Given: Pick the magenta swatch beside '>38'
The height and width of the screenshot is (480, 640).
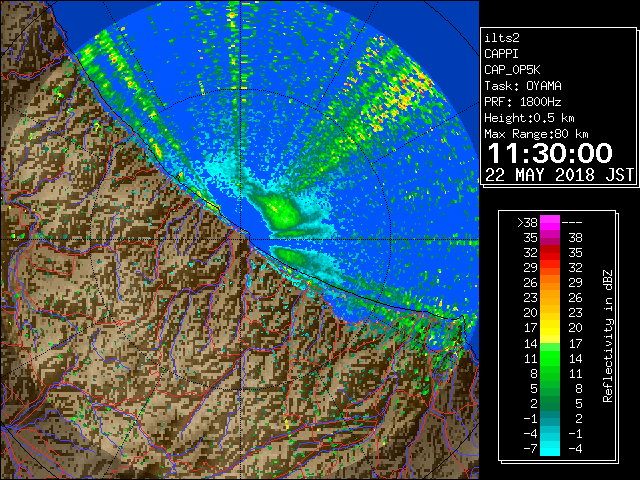Looking at the screenshot, I should click(x=550, y=223).
